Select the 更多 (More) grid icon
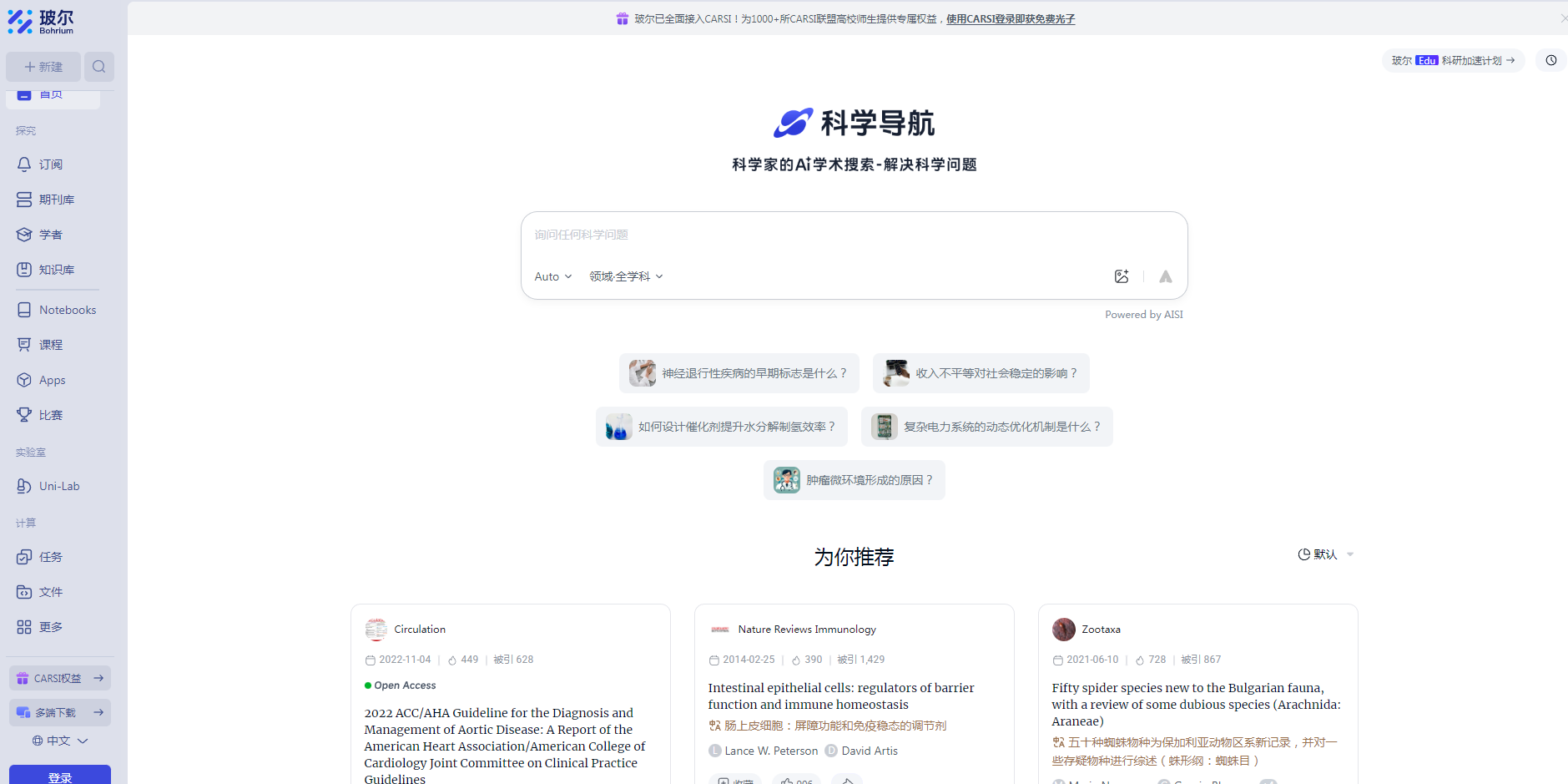The height and width of the screenshot is (784, 1568). (25, 626)
